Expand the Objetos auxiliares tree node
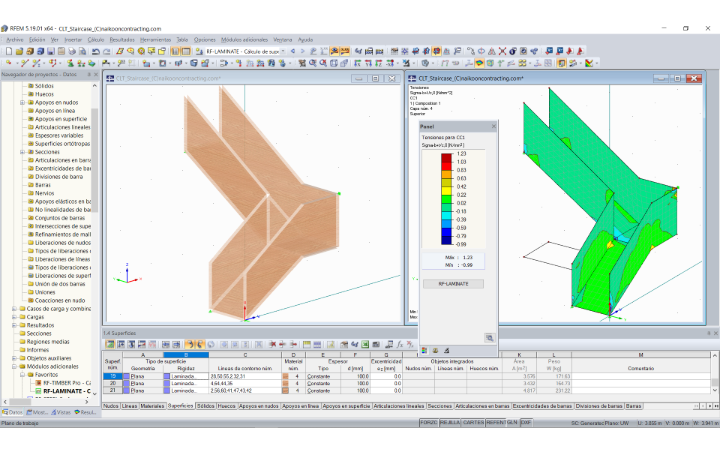The height and width of the screenshot is (450, 720). pos(14,359)
